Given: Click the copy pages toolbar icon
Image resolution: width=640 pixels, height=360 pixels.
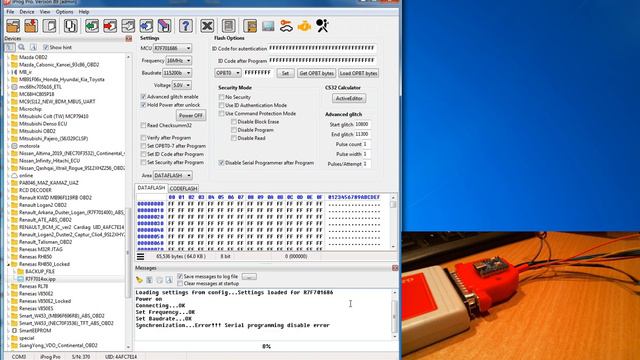Looking at the screenshot, I should click(x=71, y=26).
